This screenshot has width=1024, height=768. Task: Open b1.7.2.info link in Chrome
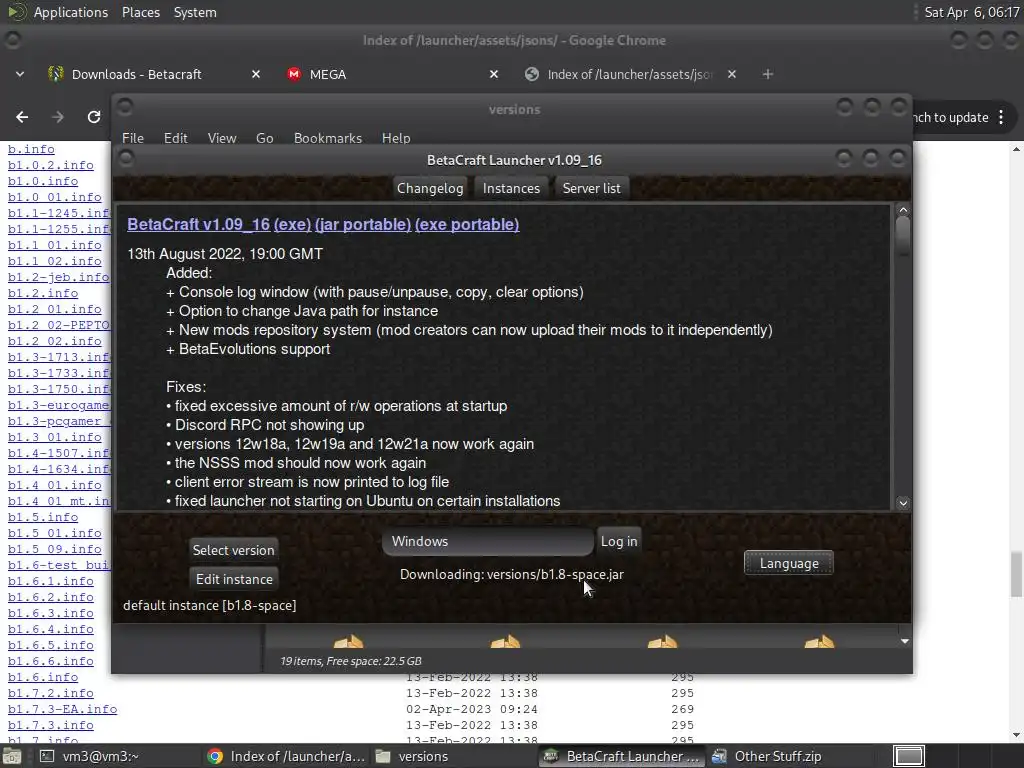(51, 693)
